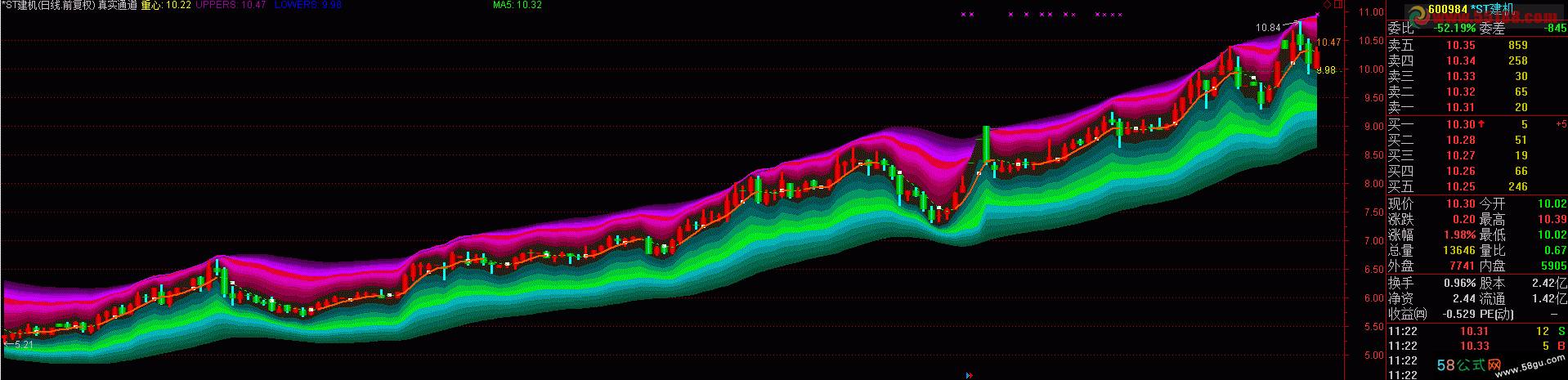Click the 涨跌 value 0.20
Image resolution: width=1568 pixels, height=380 pixels.
pyautogui.click(x=1464, y=219)
